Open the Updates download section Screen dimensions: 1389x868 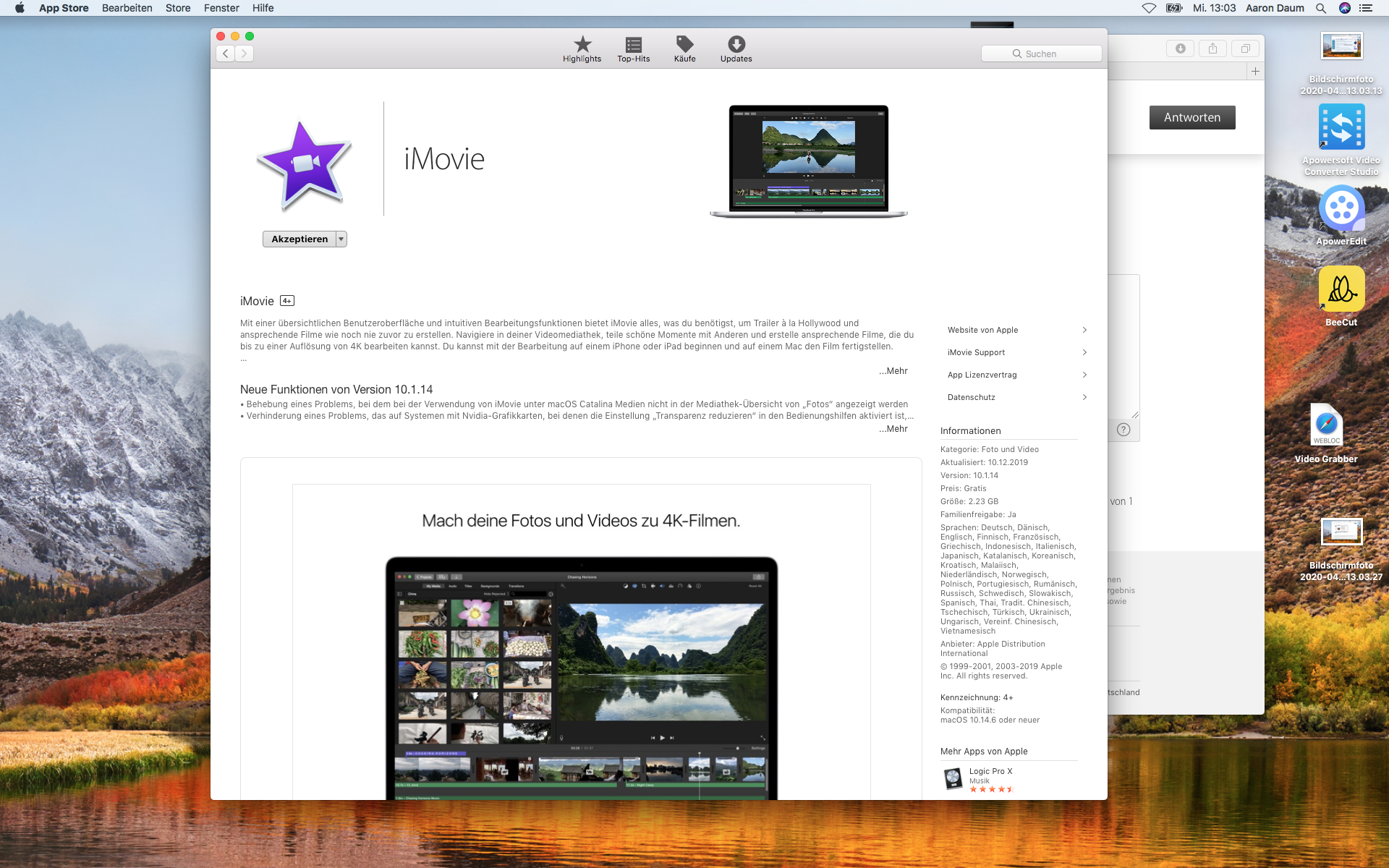tap(736, 48)
